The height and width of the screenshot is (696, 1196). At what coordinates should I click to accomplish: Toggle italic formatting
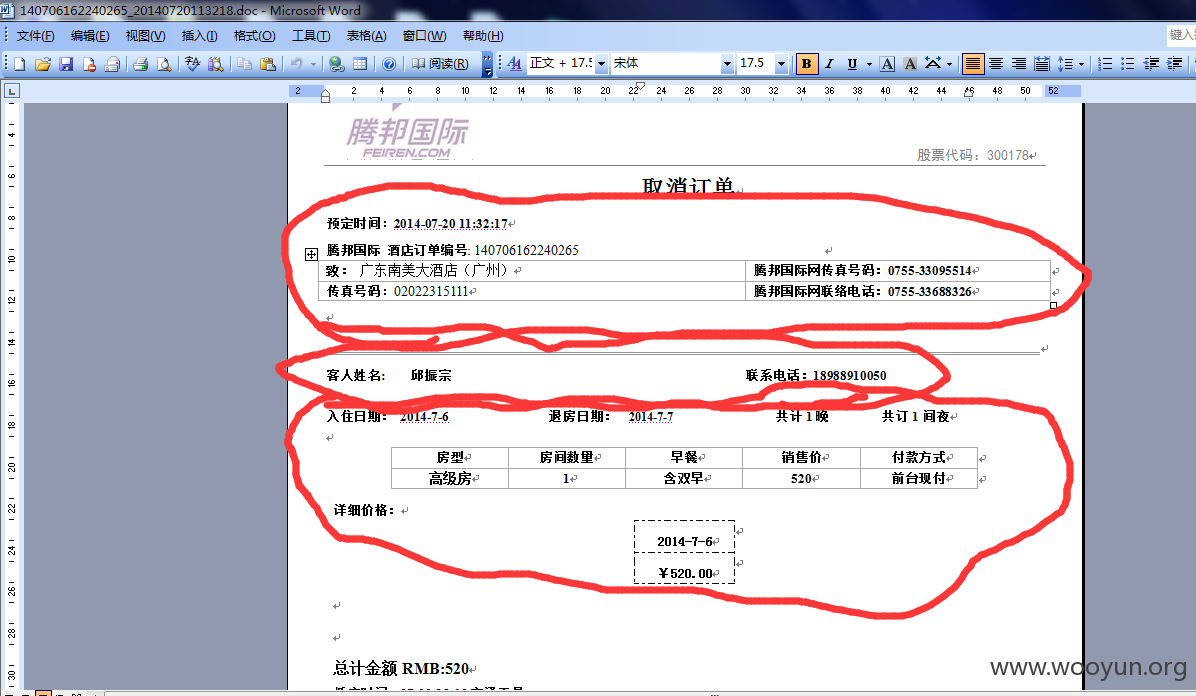pyautogui.click(x=829, y=64)
